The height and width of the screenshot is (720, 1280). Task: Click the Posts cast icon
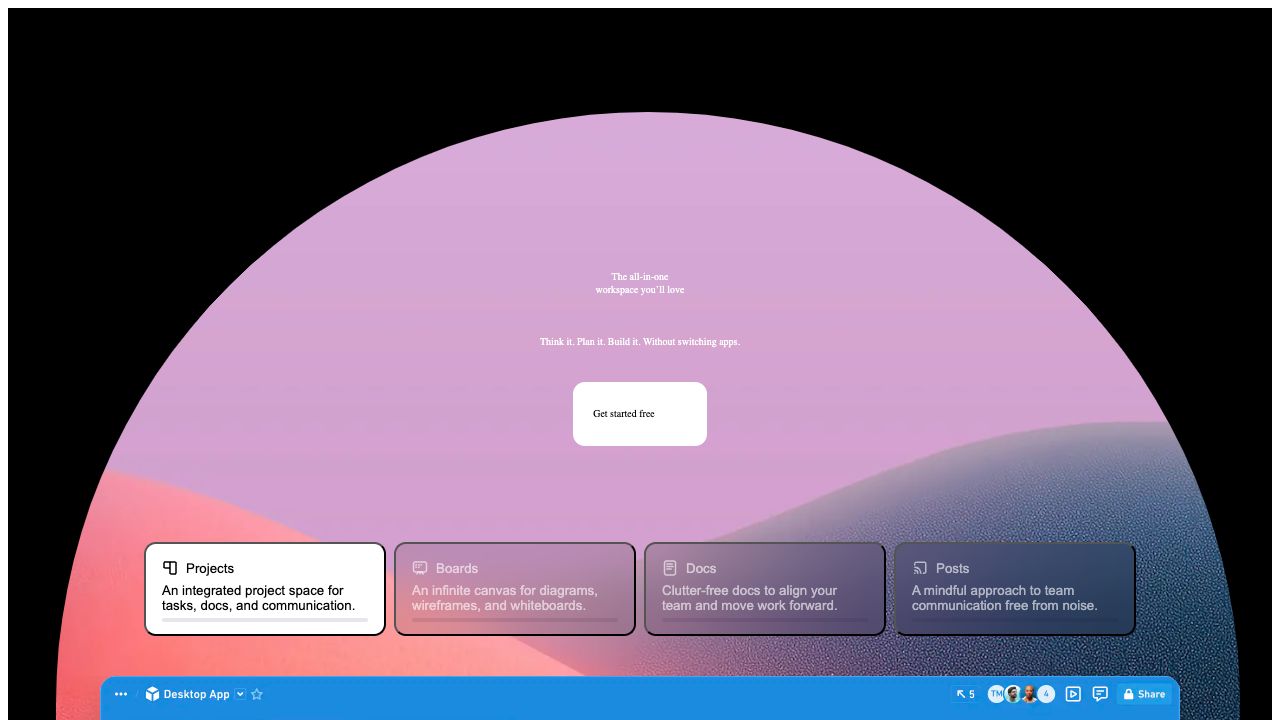920,568
